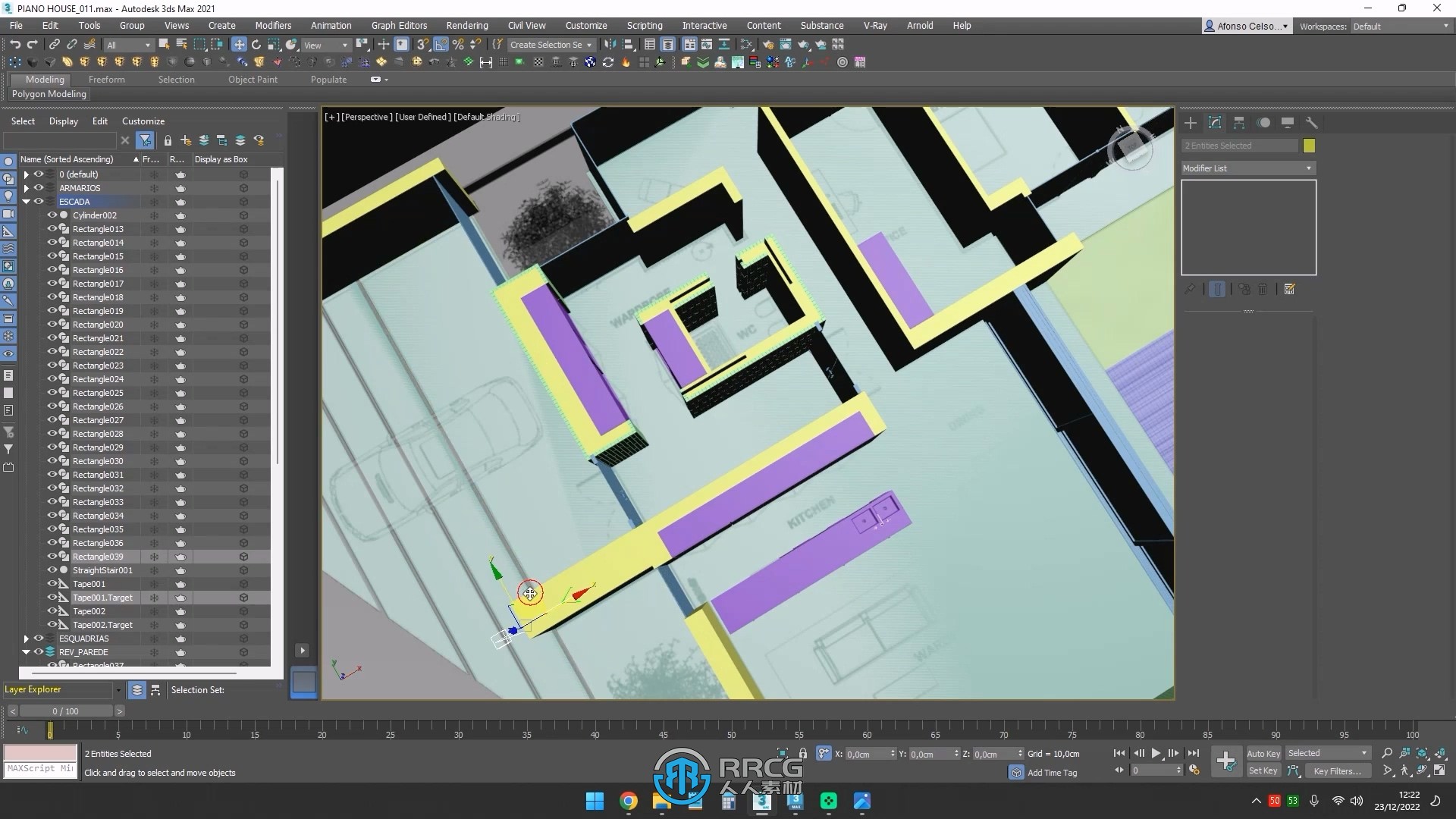Click Add Time Tag
This screenshot has height=819, width=1456.
1052,773
